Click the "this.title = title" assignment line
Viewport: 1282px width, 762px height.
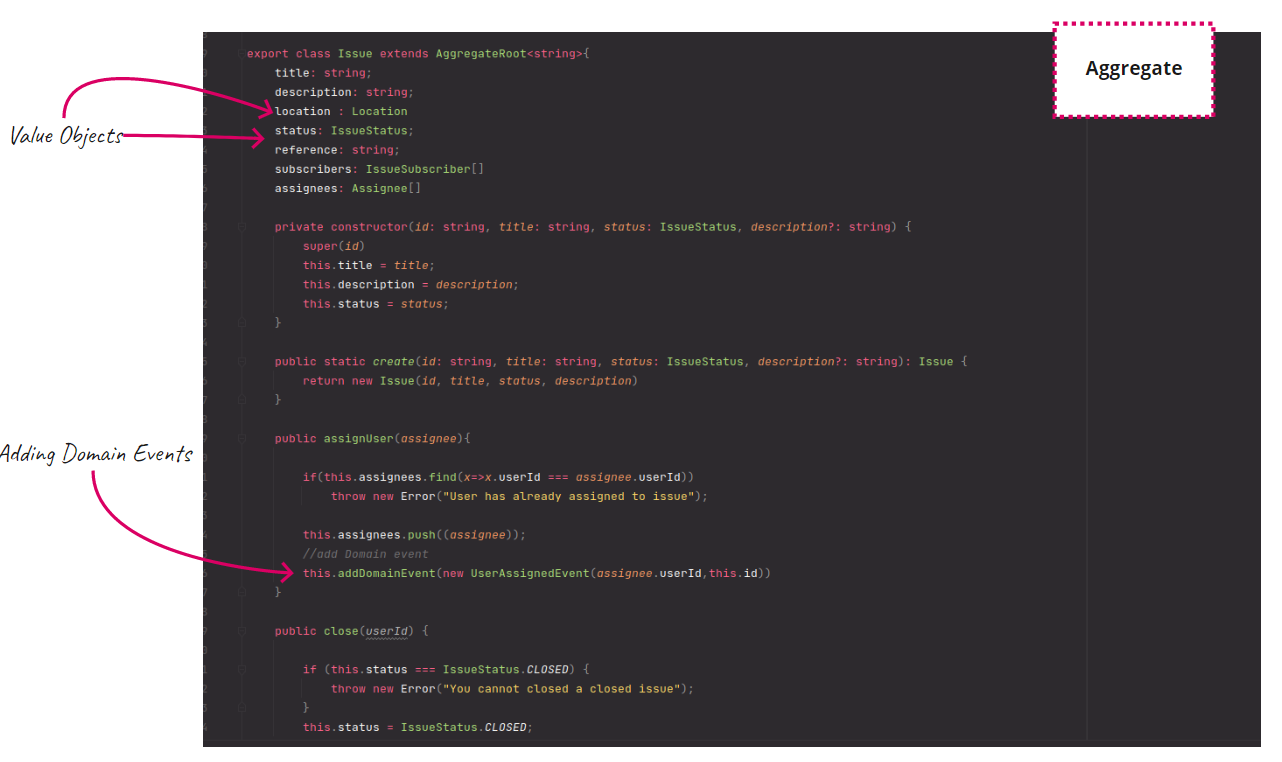[x=368, y=265]
